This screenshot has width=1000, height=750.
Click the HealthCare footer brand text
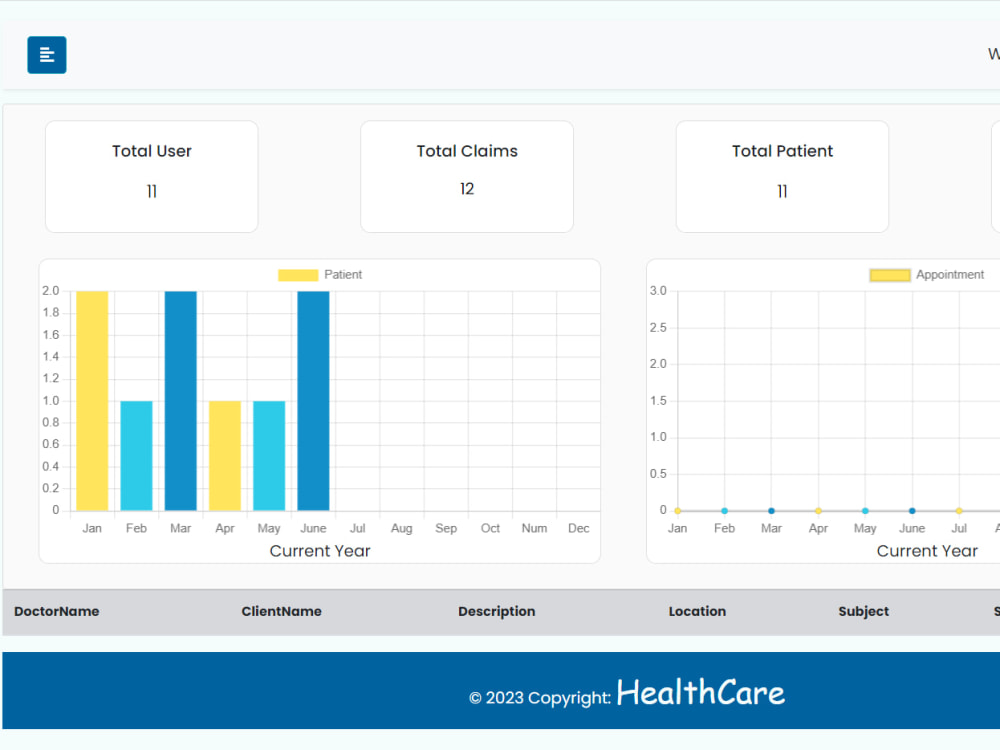[700, 693]
